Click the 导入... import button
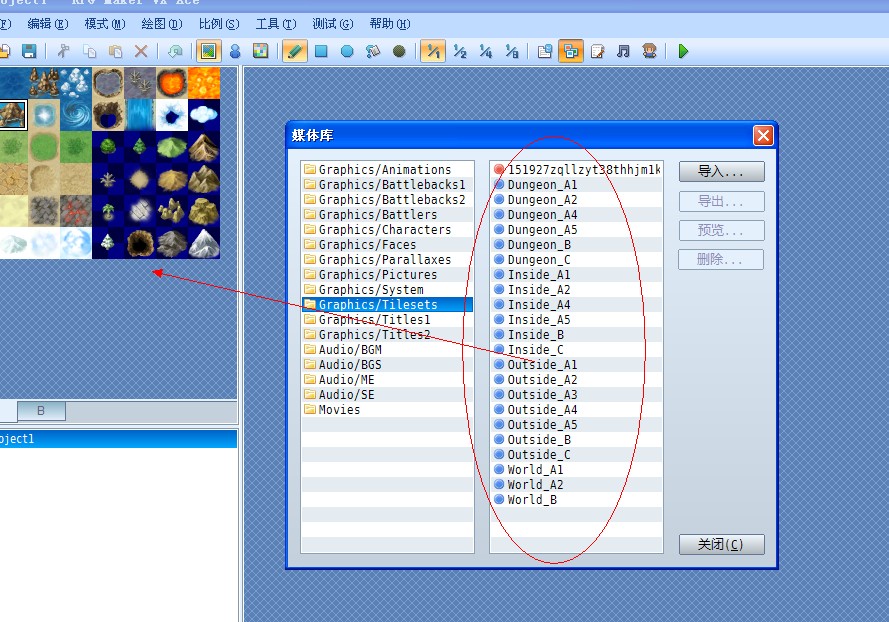The height and width of the screenshot is (622, 889). pos(721,171)
